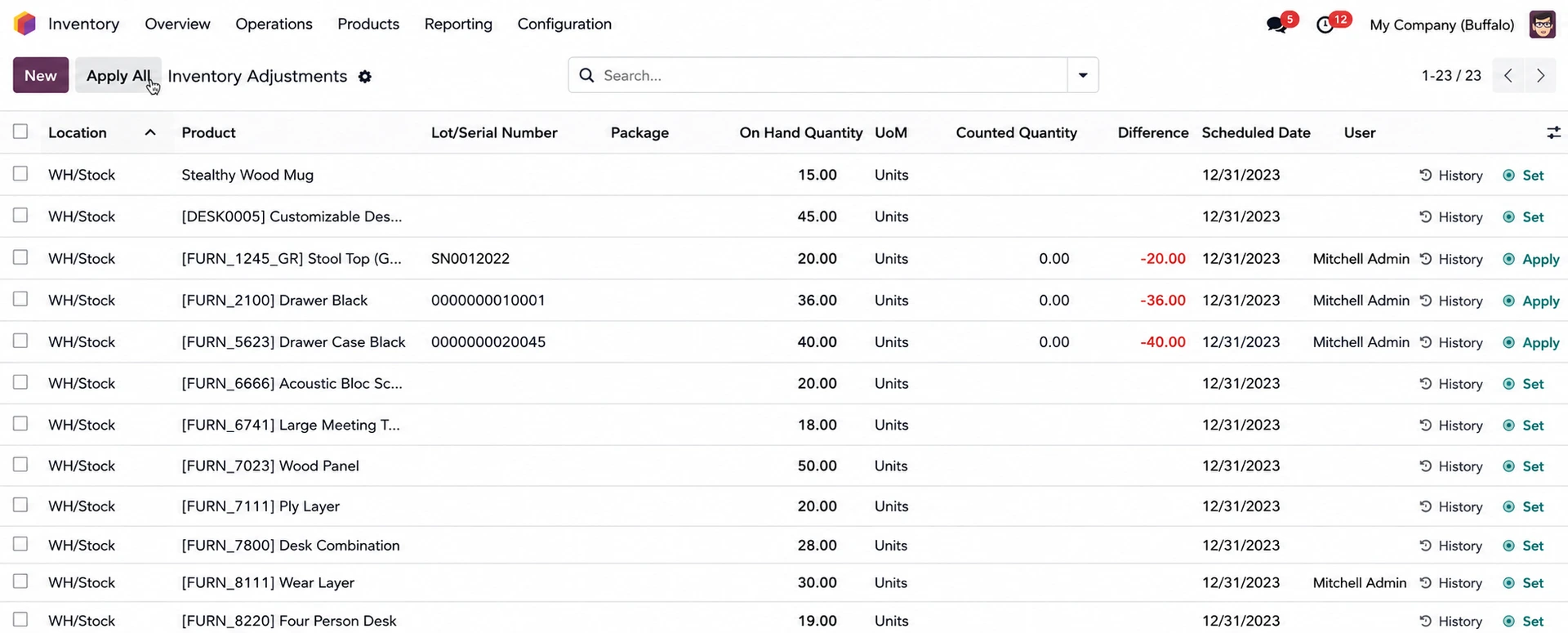Sort by the User column header
The width and height of the screenshot is (1568, 633).
pyautogui.click(x=1360, y=132)
